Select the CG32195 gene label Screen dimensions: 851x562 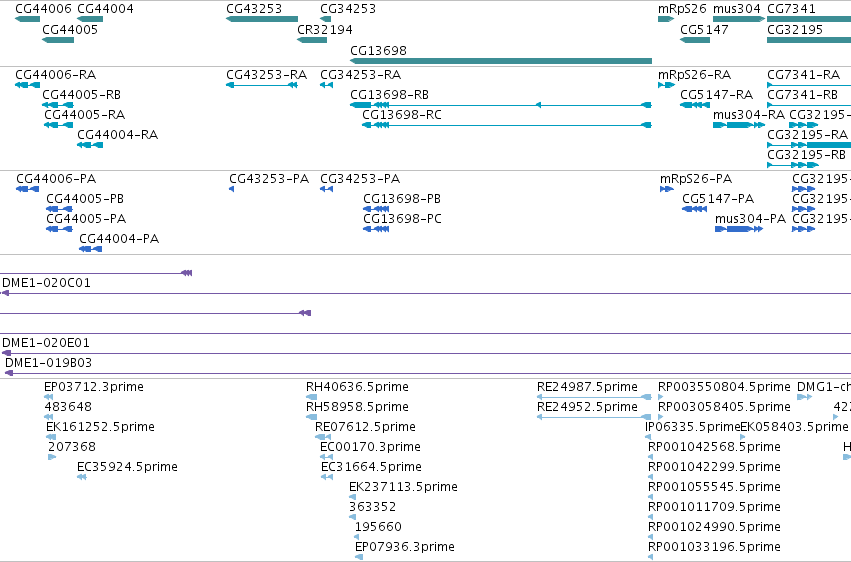click(795, 29)
